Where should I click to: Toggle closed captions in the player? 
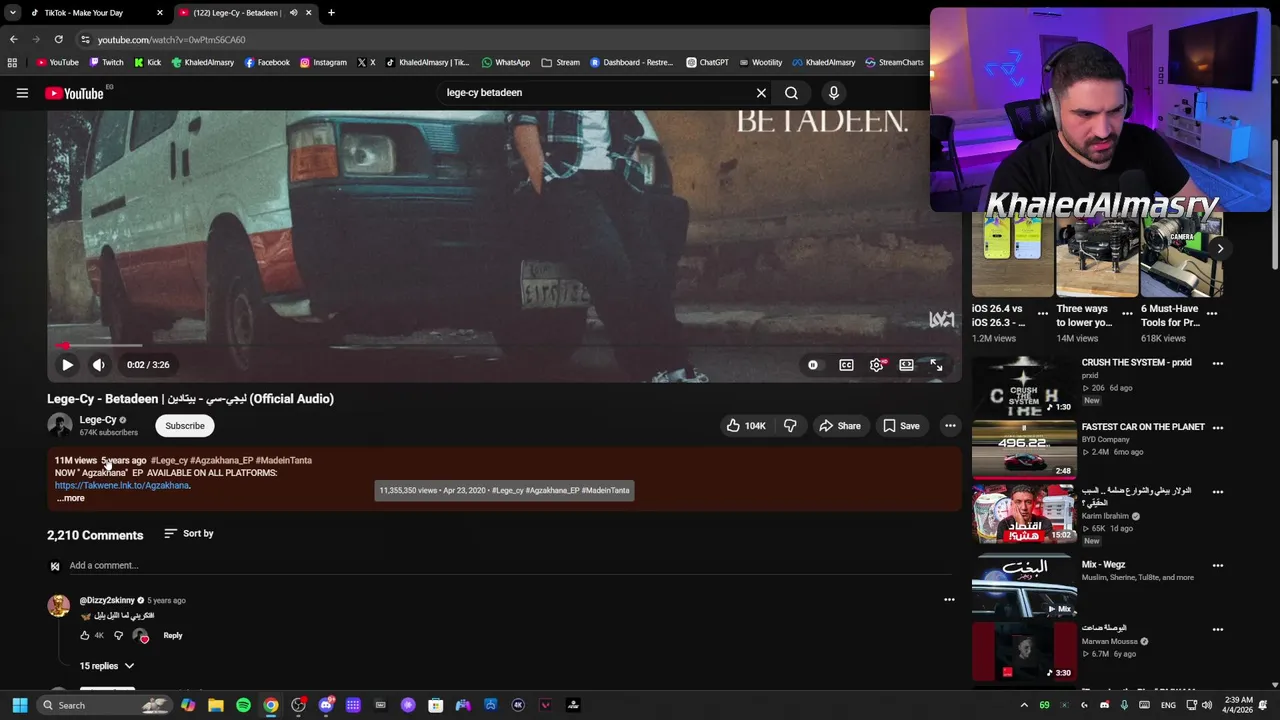pos(846,365)
